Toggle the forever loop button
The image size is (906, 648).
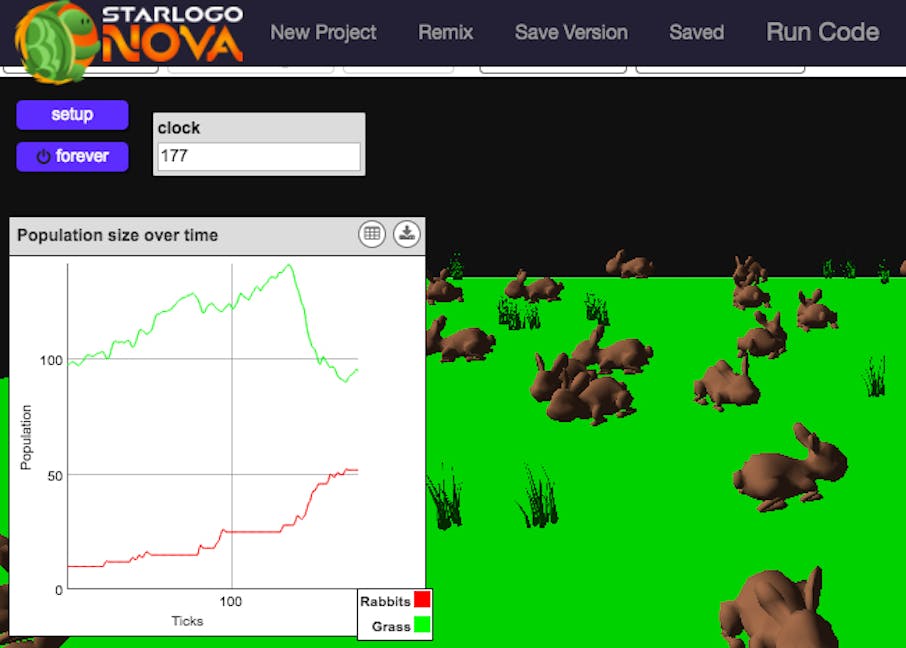[x=72, y=157]
